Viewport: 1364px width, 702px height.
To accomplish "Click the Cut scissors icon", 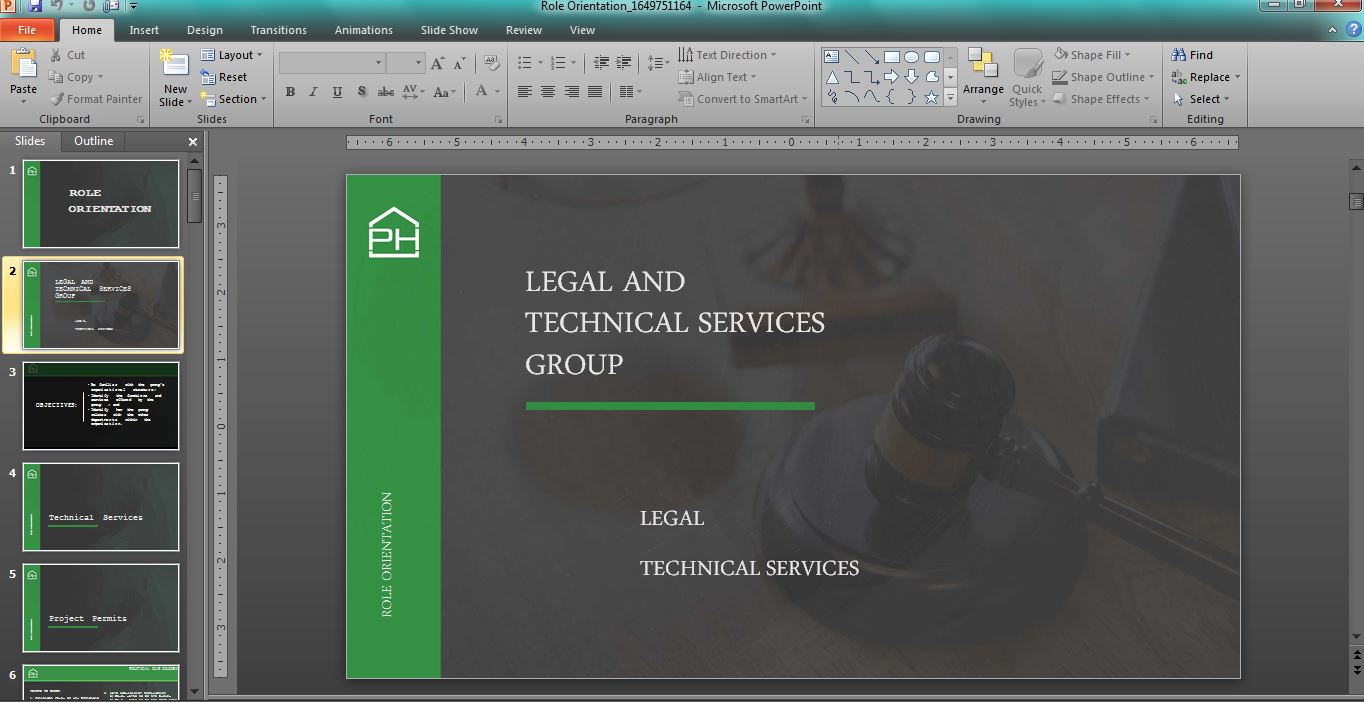I will coord(55,55).
